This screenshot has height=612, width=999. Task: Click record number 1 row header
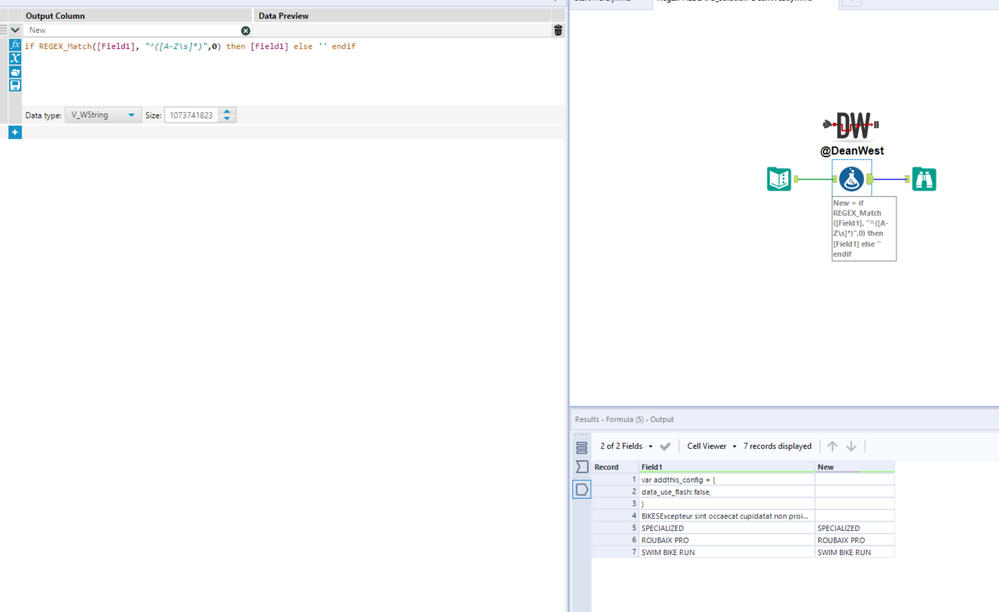615,480
